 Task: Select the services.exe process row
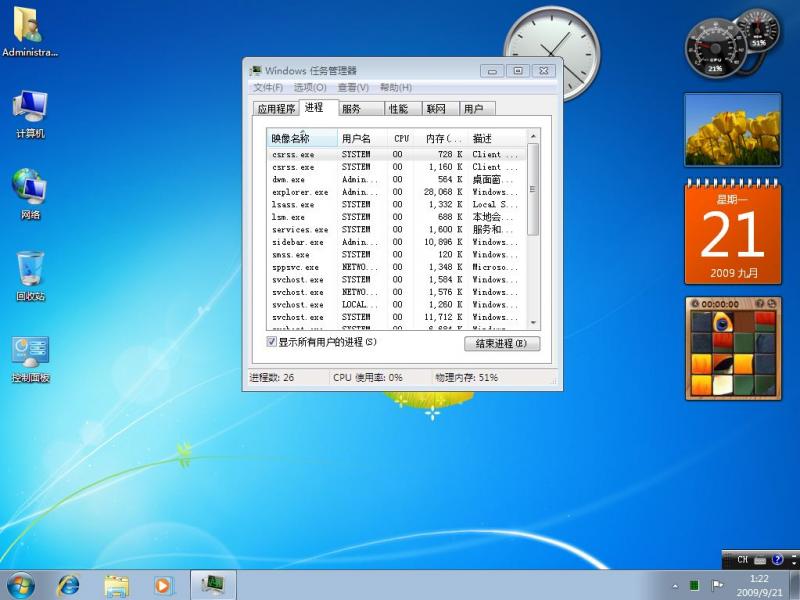[x=396, y=230]
